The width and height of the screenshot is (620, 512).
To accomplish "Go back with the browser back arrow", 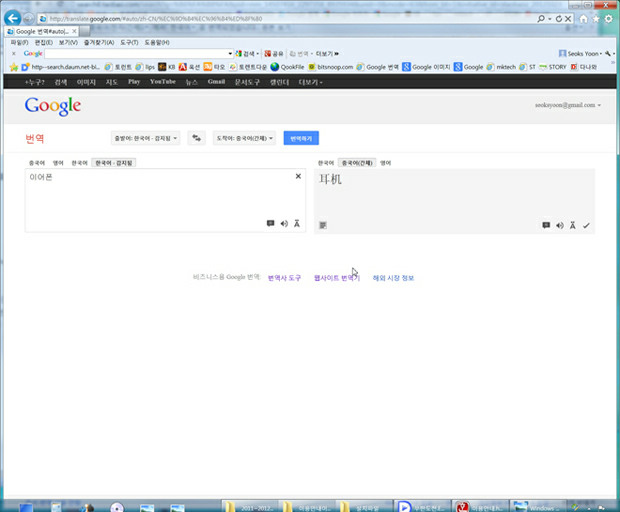I will click(13, 18).
